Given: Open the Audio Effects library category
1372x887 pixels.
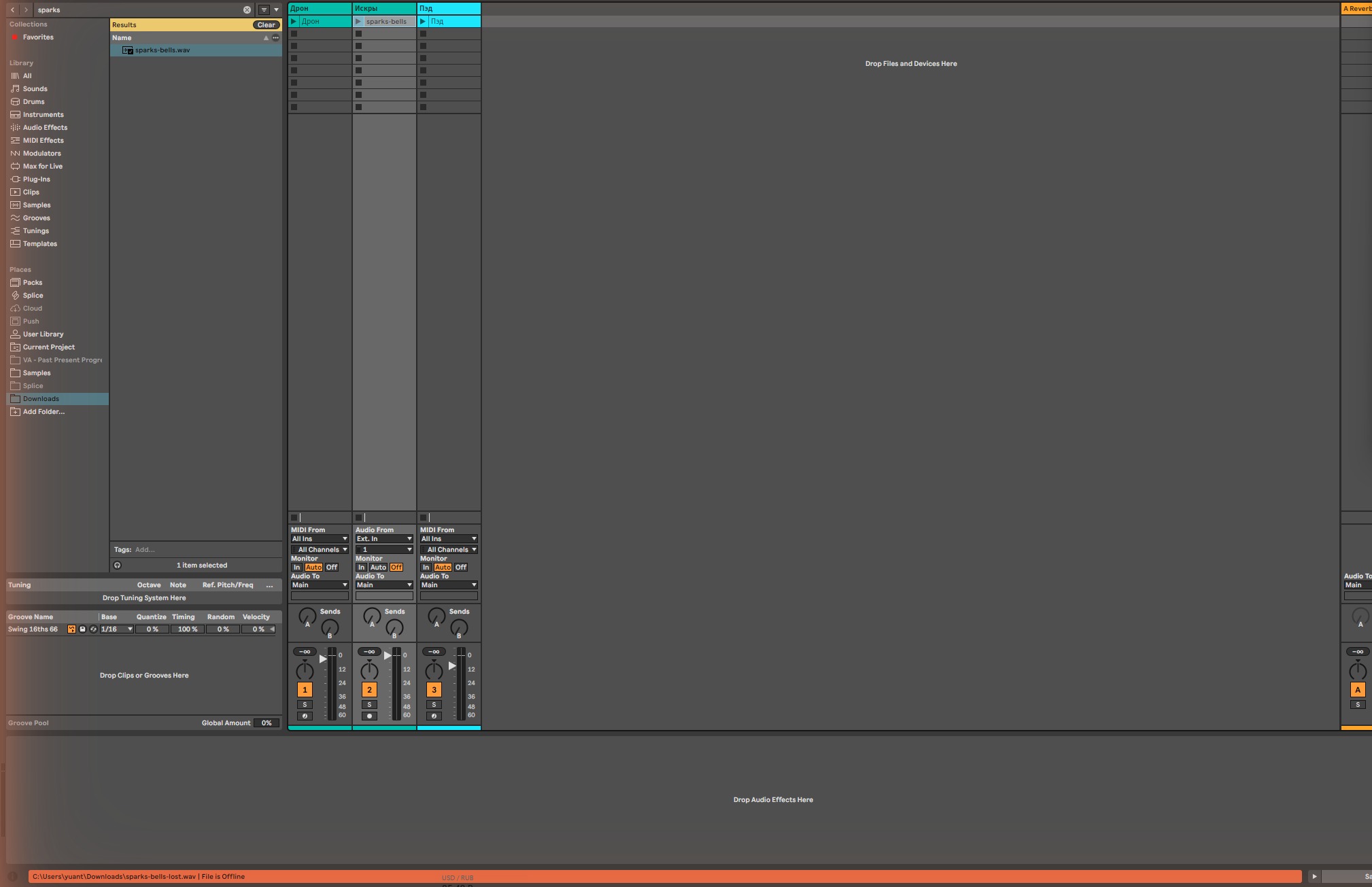Looking at the screenshot, I should (x=45, y=128).
